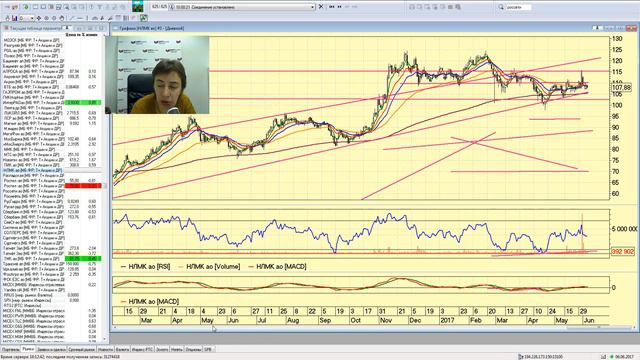
Task: Click the Nov month label on time axis
Action: [x=386, y=320]
